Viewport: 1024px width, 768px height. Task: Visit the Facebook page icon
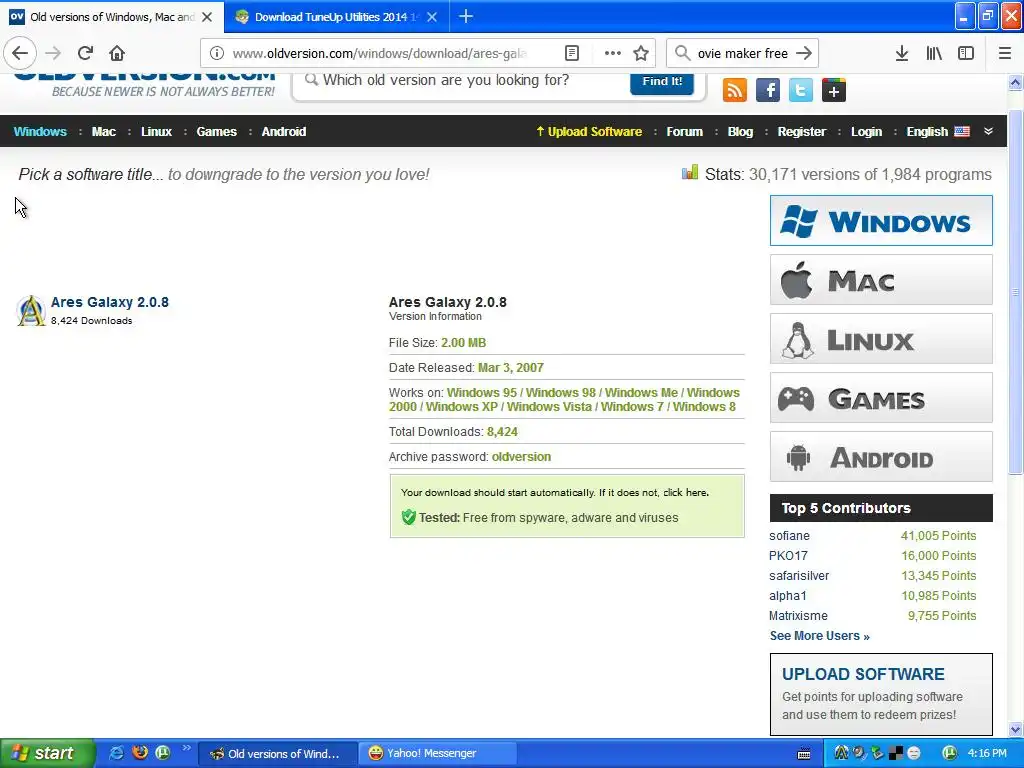[768, 89]
